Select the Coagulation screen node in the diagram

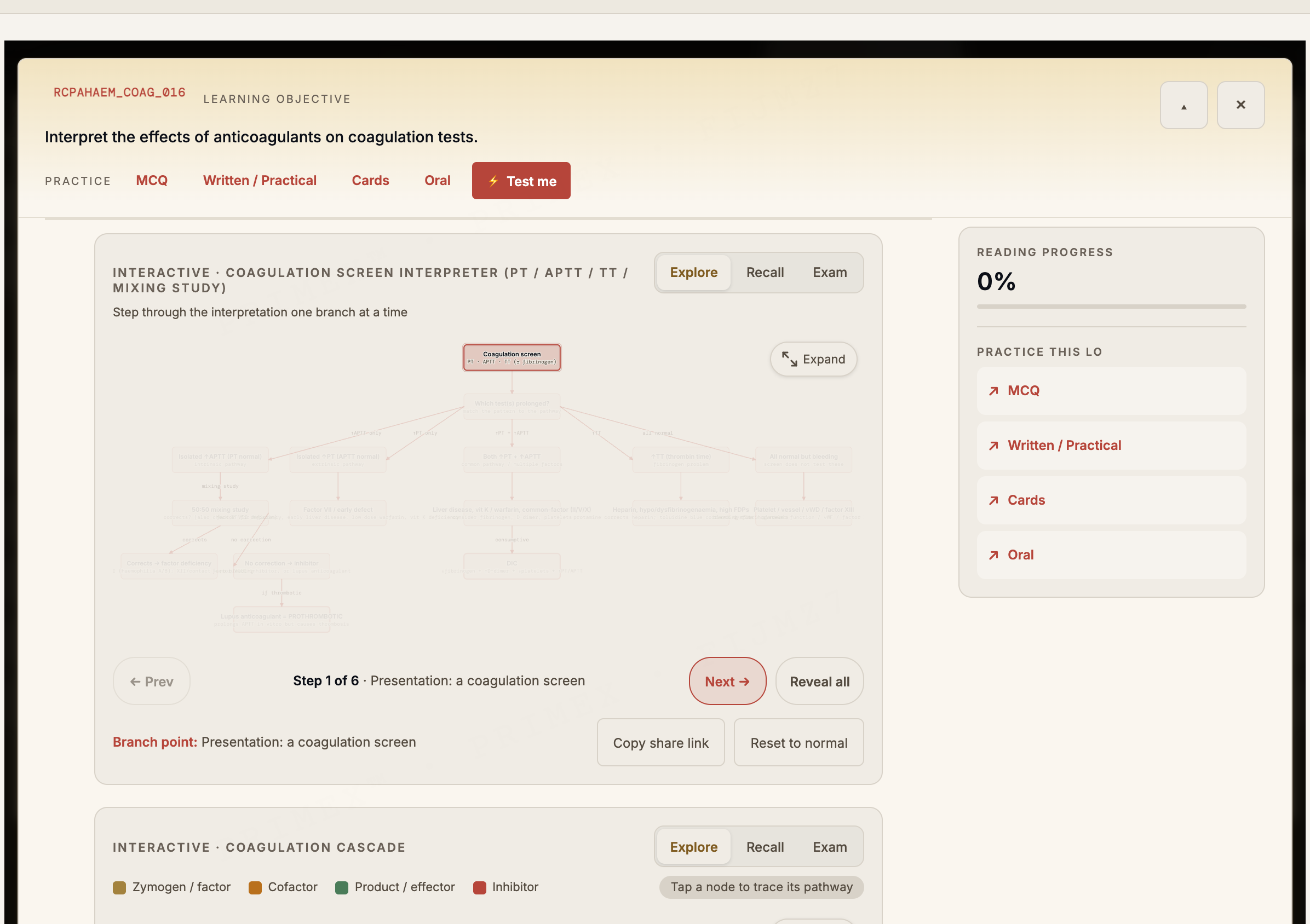[x=512, y=357]
